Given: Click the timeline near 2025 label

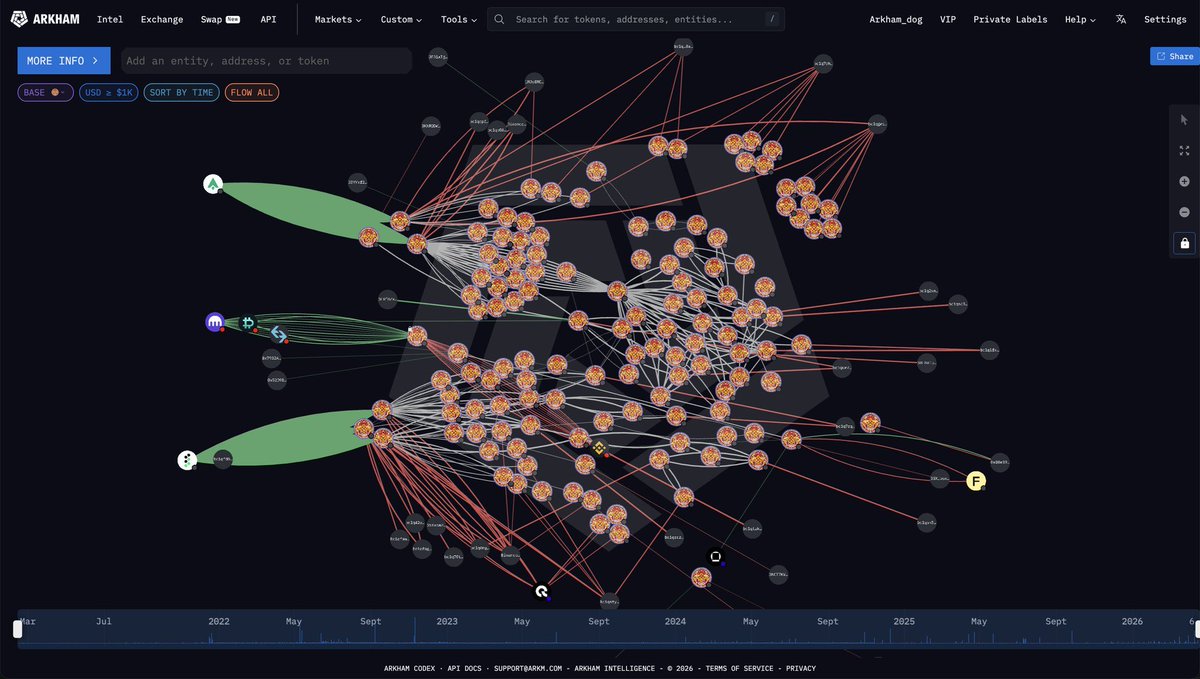Looking at the screenshot, I should (x=904, y=621).
